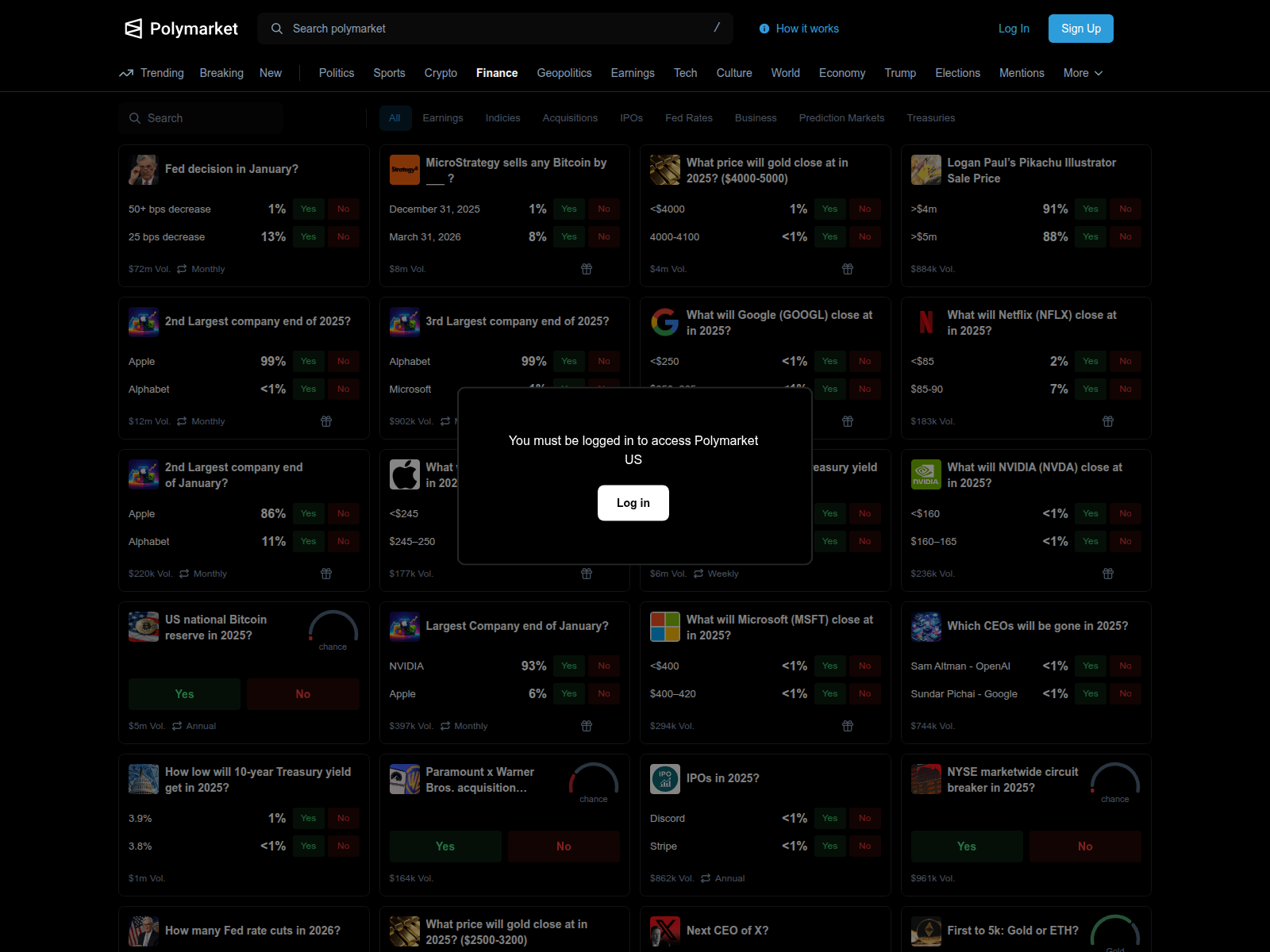The height and width of the screenshot is (952, 1270).
Task: Click No on NYSE marketwide circuit breaker
Action: [1085, 846]
